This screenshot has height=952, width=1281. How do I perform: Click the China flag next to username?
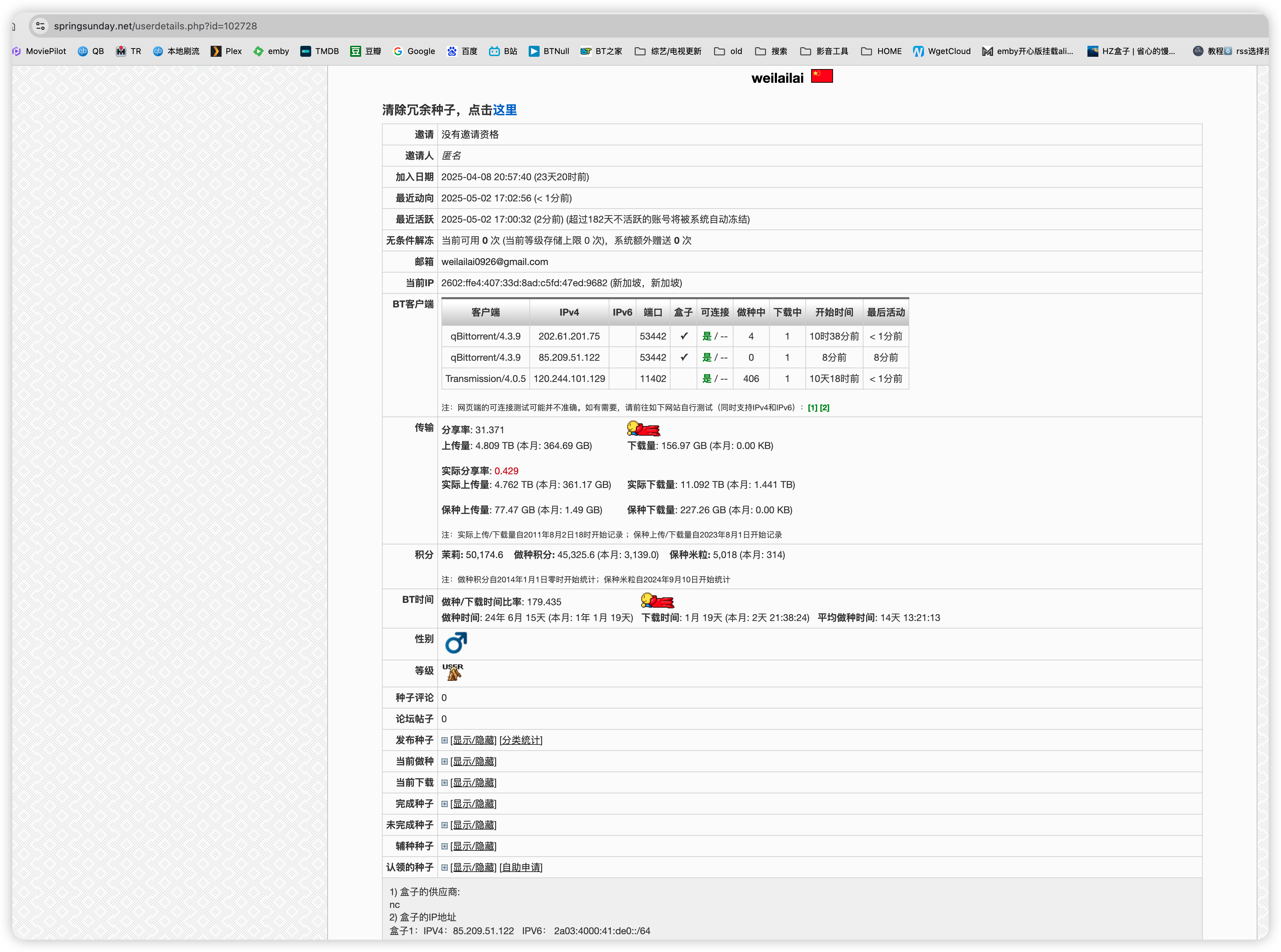click(x=822, y=76)
